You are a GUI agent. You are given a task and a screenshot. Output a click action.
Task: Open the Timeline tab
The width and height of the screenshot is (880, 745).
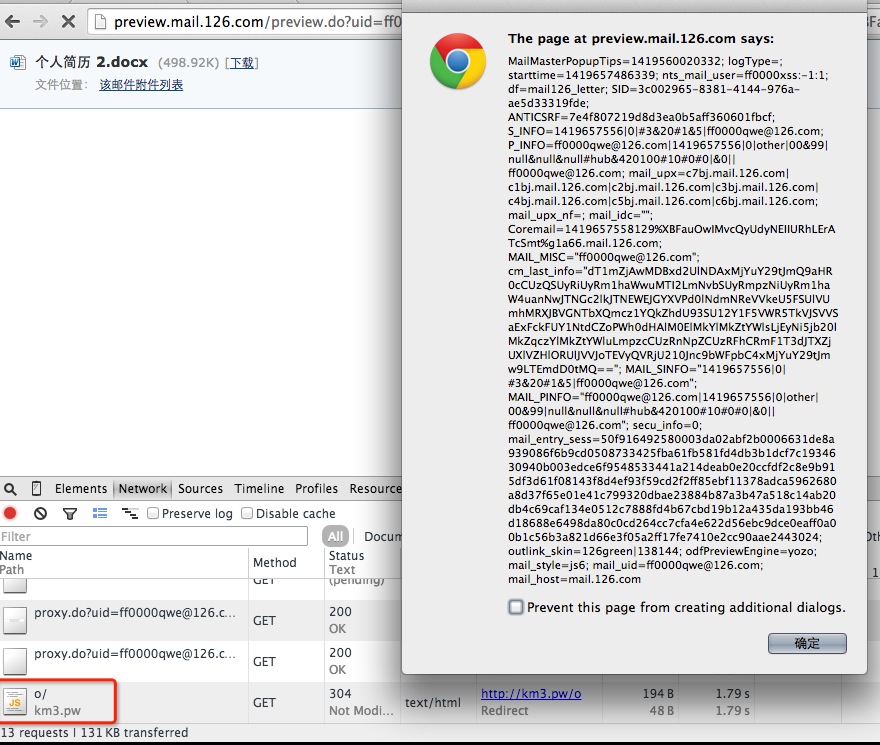[x=259, y=488]
